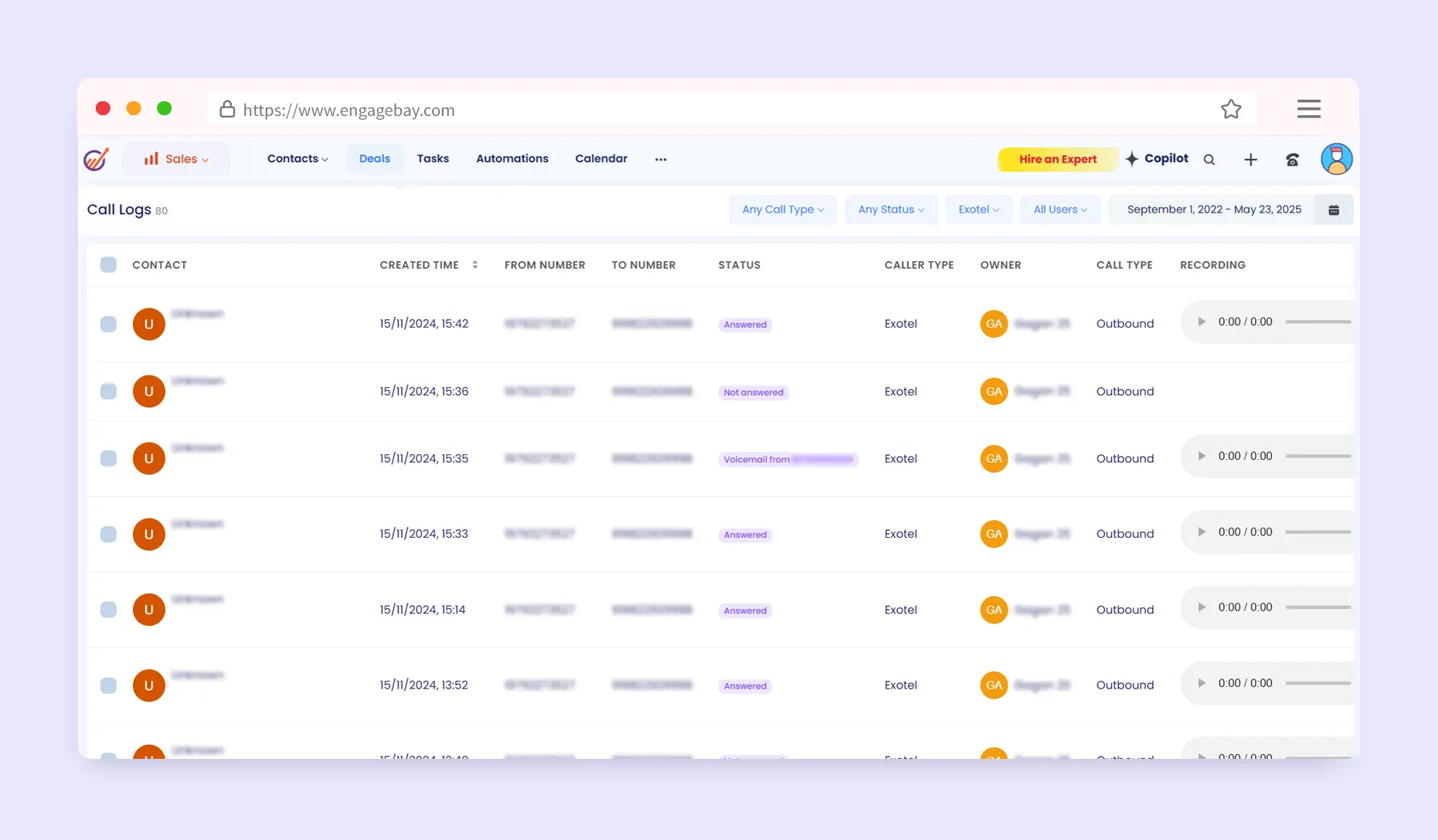Open the Any Status dropdown
1438x840 pixels.
click(x=890, y=210)
